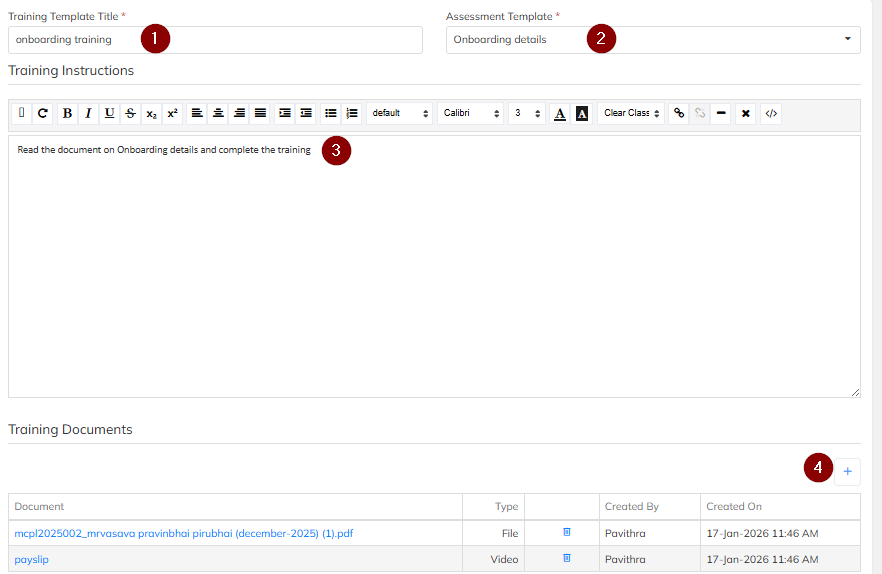Insert a hyperlink with the link icon
The height and width of the screenshot is (574, 882).
679,113
